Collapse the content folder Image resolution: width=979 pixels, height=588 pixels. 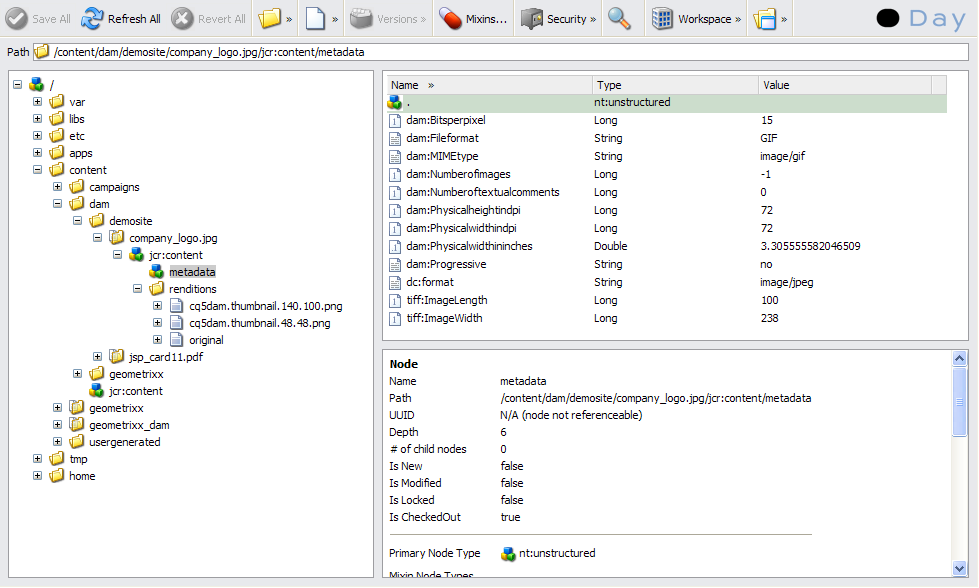point(37,169)
